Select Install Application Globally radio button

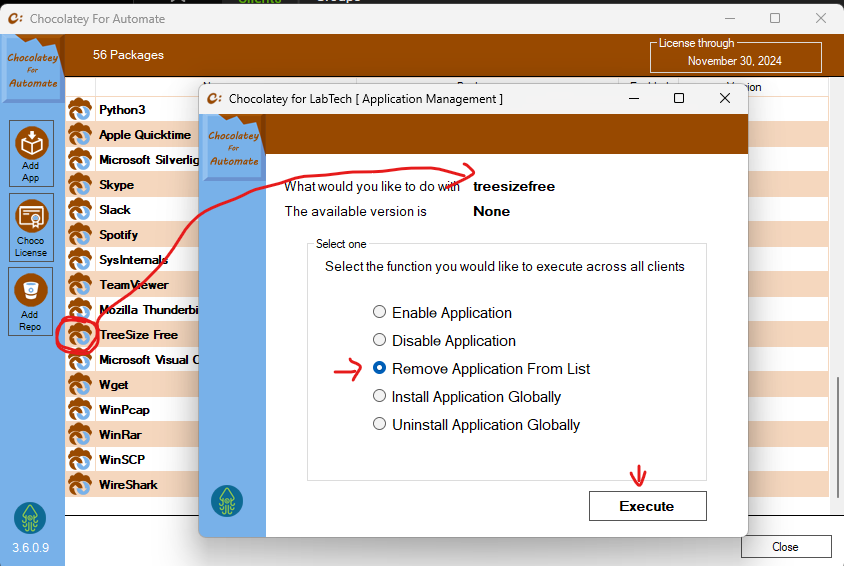point(379,396)
